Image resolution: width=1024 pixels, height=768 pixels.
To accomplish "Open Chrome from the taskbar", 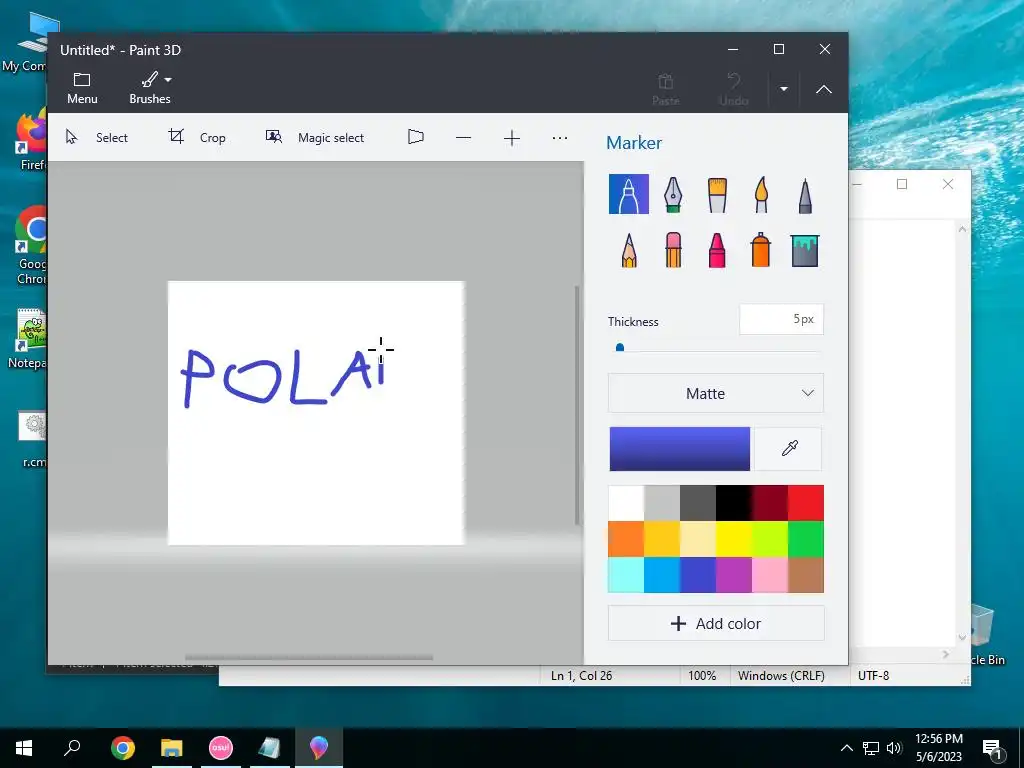I will pos(123,748).
